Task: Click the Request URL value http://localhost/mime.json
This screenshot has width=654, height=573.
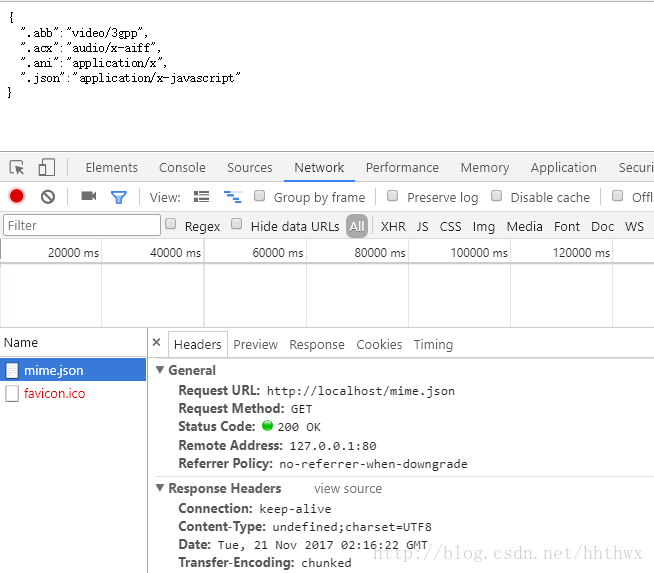Action: point(361,391)
